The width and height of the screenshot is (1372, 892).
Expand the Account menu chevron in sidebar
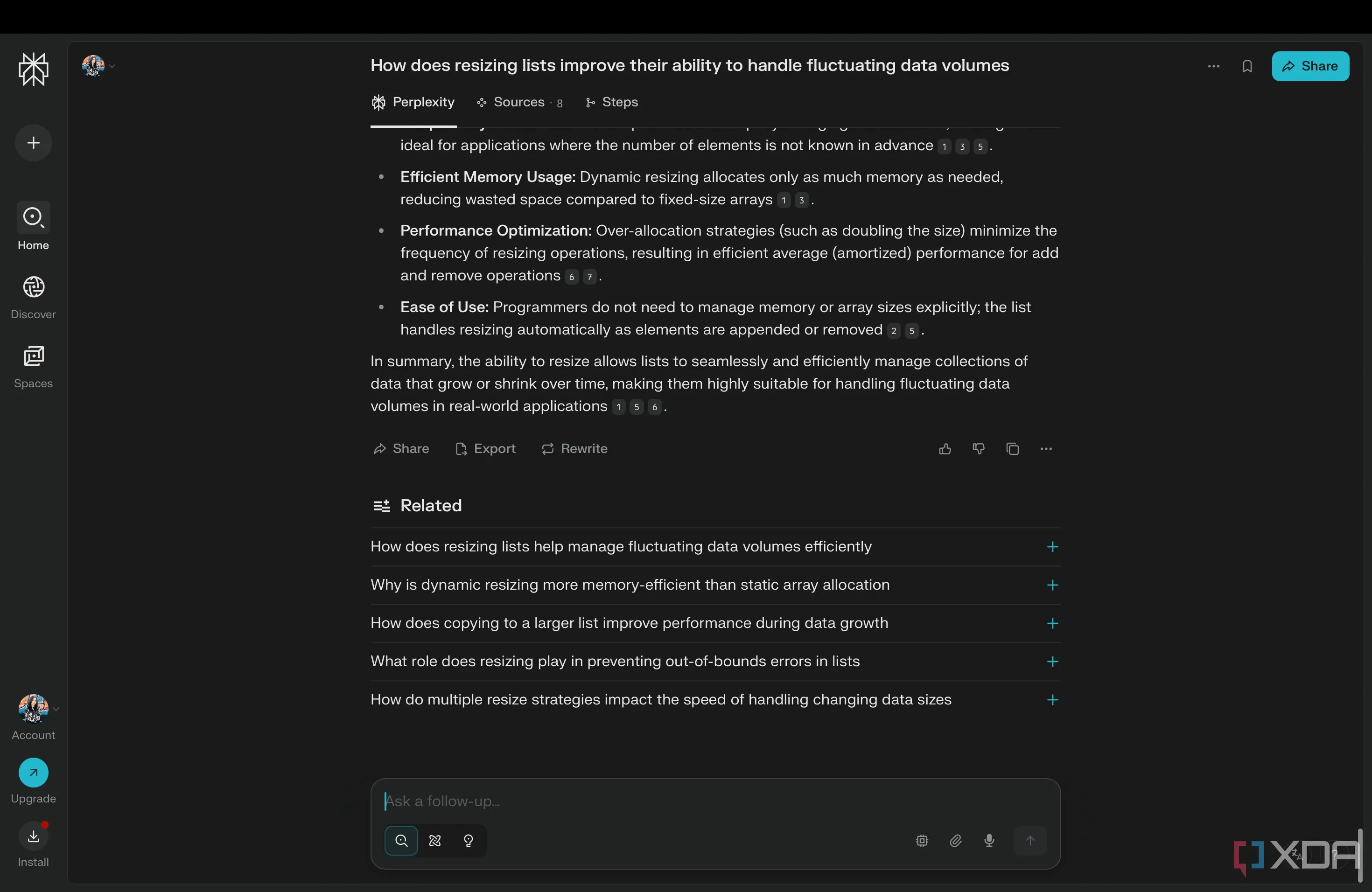pos(56,709)
